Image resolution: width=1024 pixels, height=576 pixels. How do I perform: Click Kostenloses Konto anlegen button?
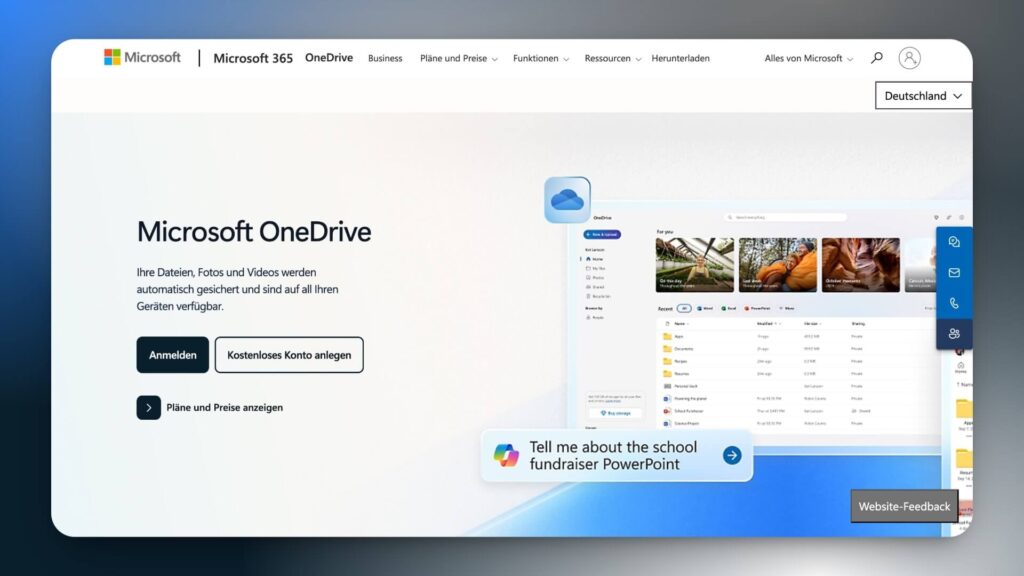289,355
